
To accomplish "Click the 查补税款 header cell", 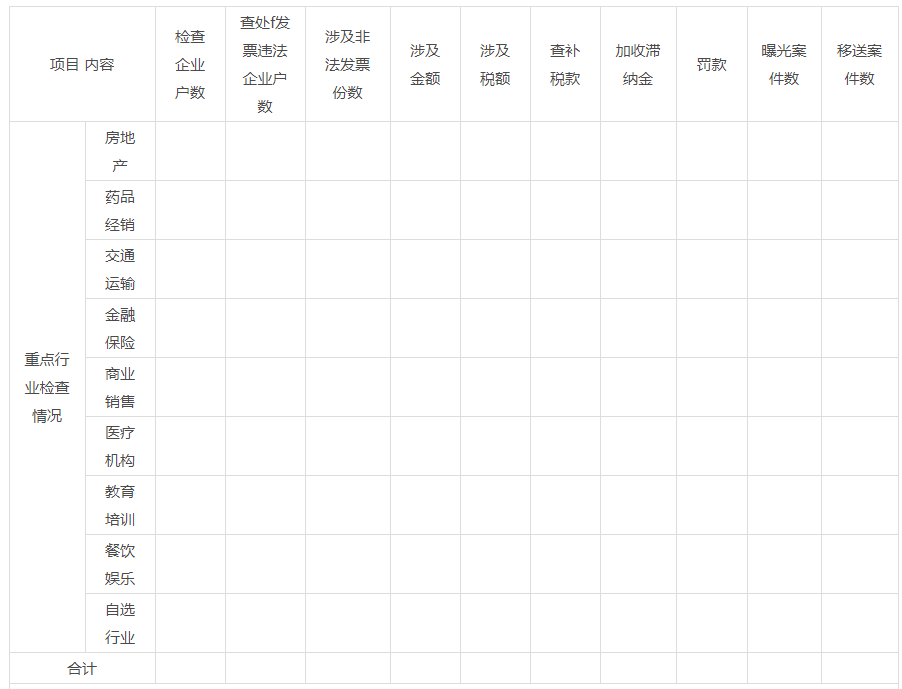I will [565, 65].
